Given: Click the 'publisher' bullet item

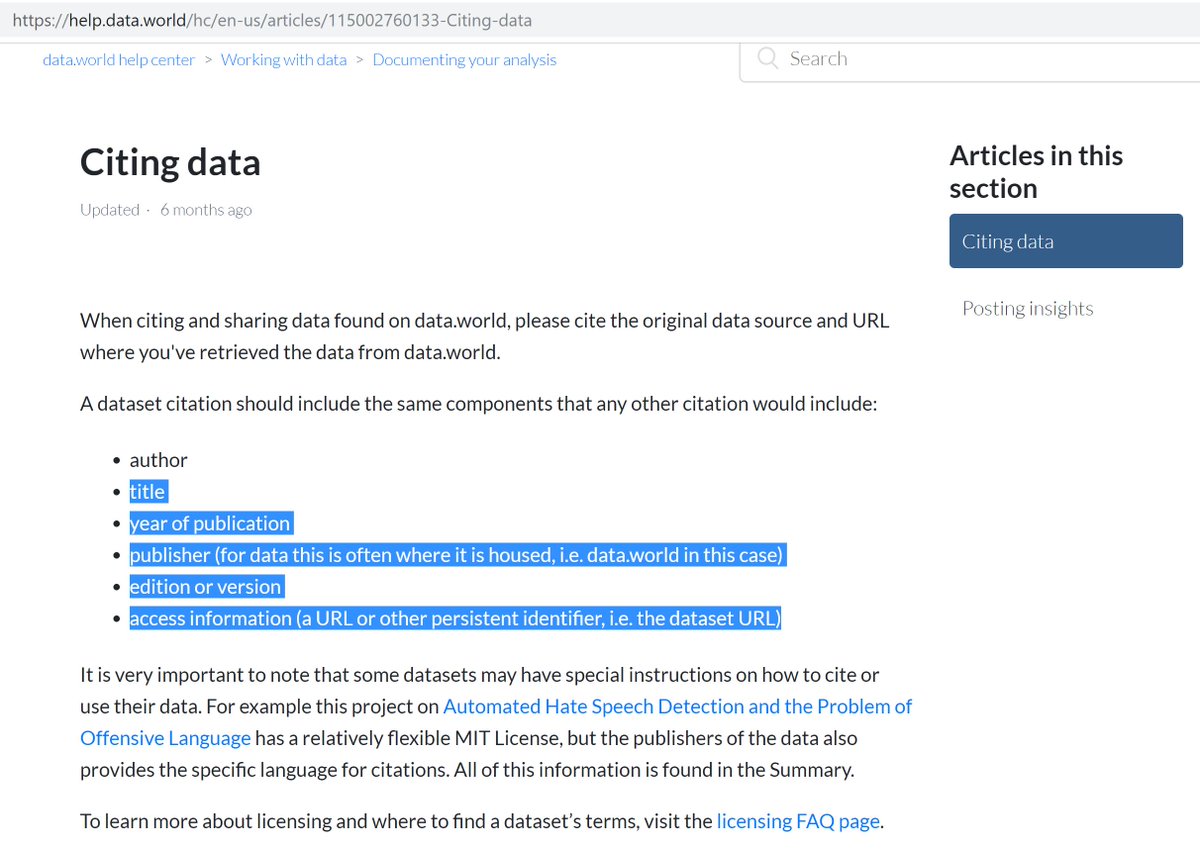Looking at the screenshot, I should point(456,555).
